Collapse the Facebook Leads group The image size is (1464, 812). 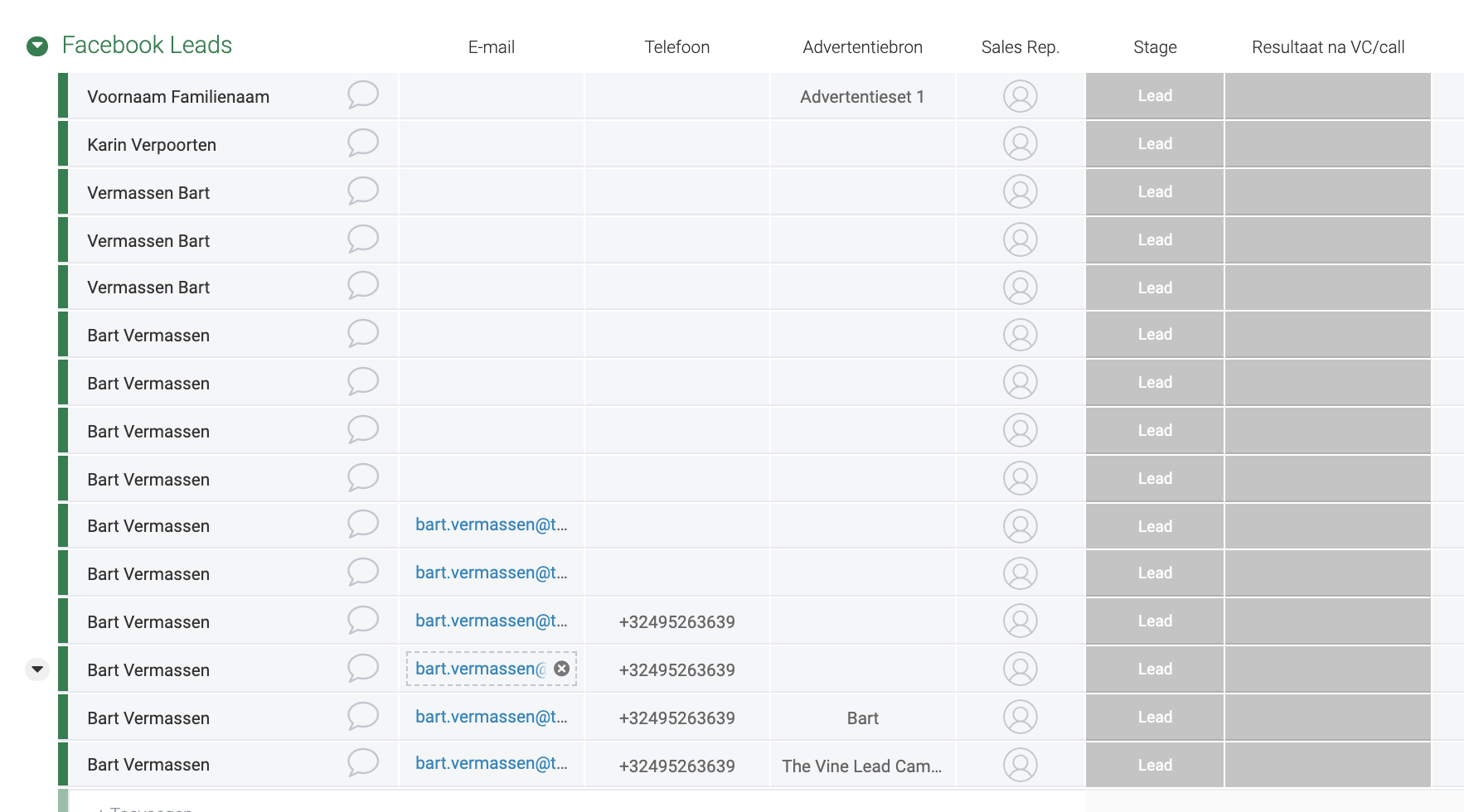click(37, 46)
